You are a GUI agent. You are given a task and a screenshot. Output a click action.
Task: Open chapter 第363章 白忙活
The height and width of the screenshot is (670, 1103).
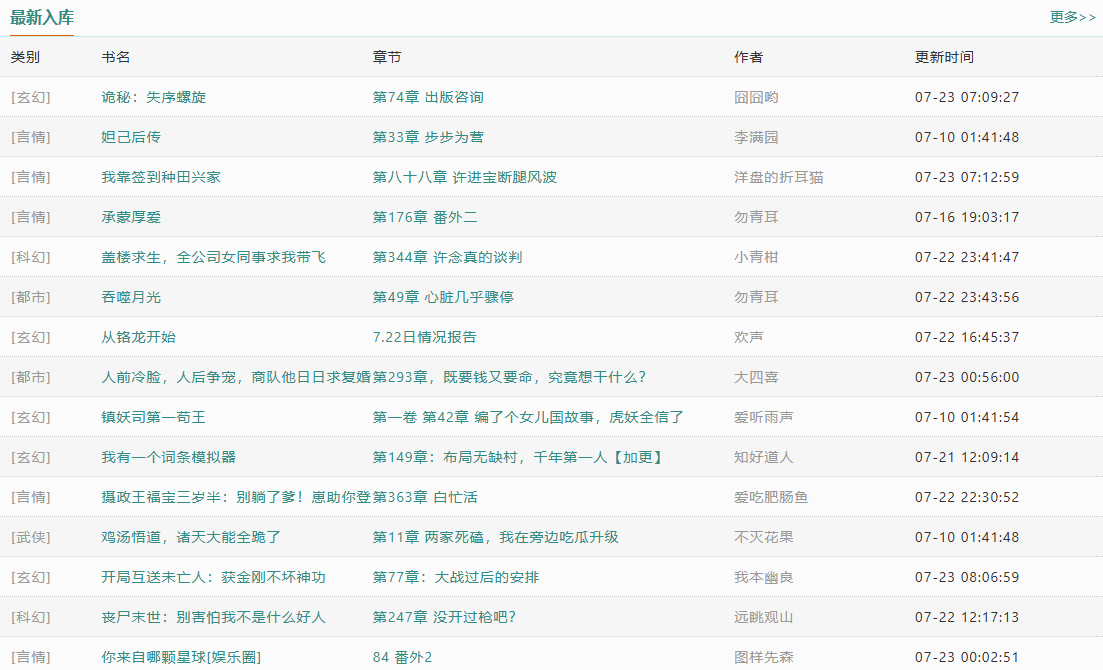(x=425, y=498)
